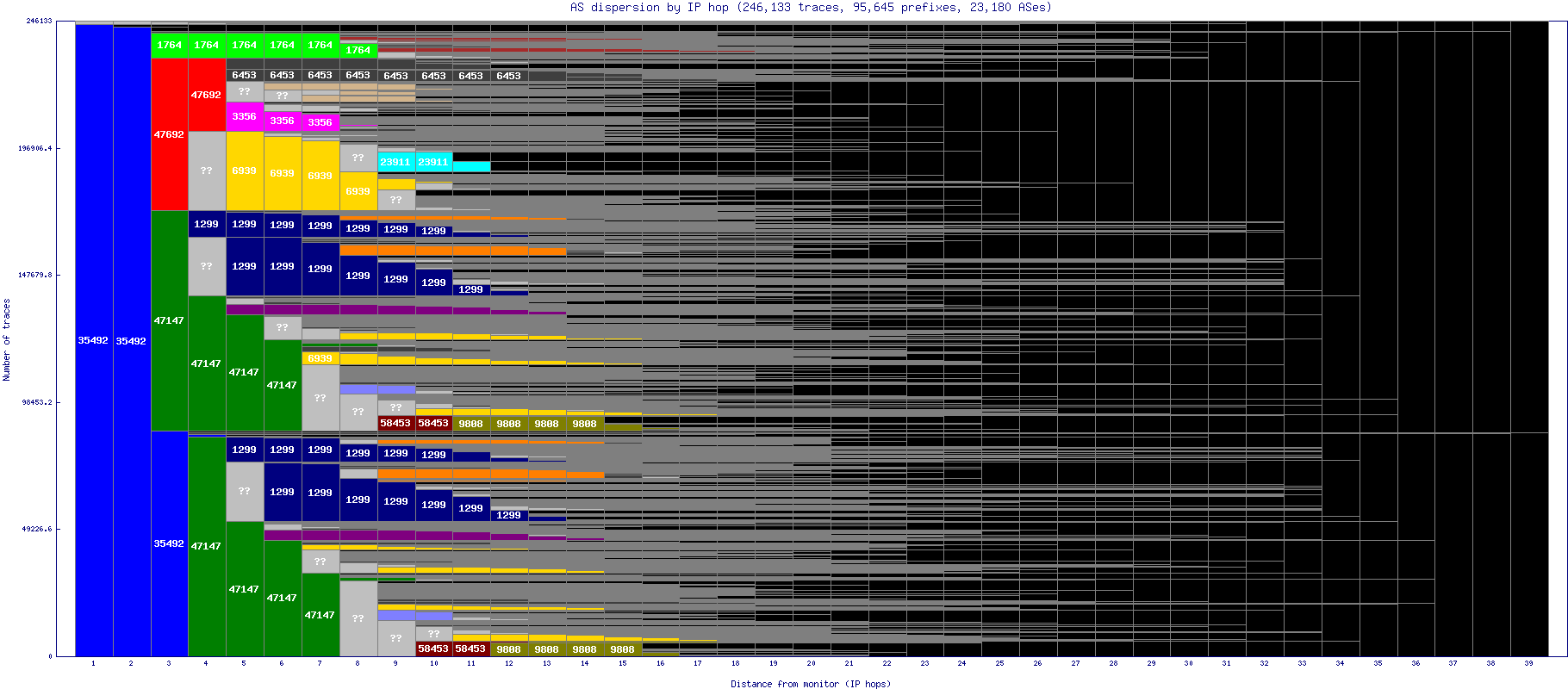
Task: Select the blue 35492 block at hop 1
Action: [94, 340]
